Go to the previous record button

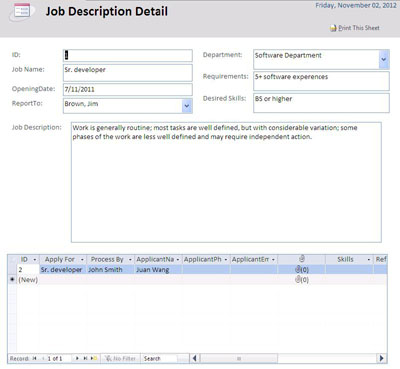click(43, 358)
